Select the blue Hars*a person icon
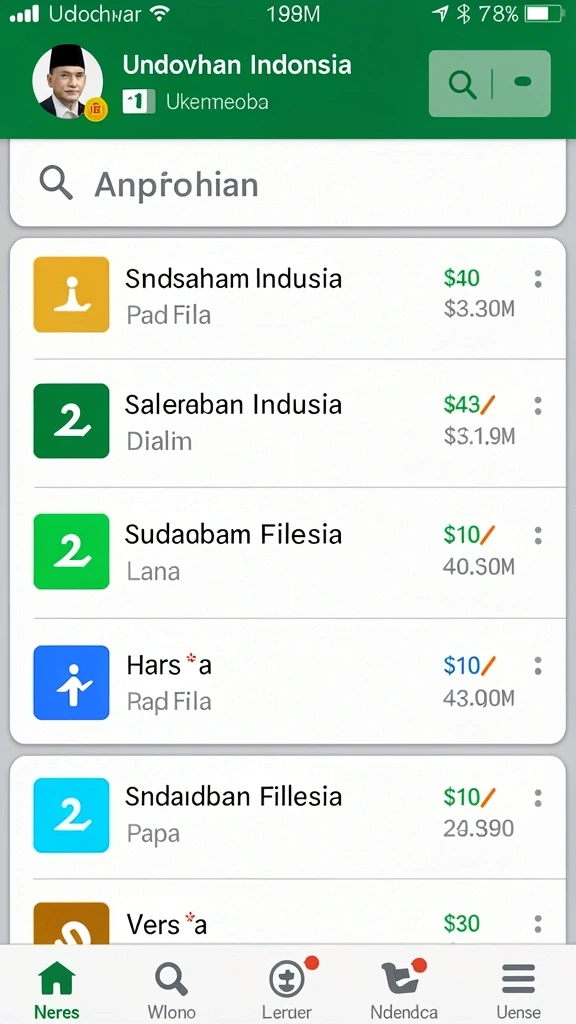The width and height of the screenshot is (576, 1024). 71,682
